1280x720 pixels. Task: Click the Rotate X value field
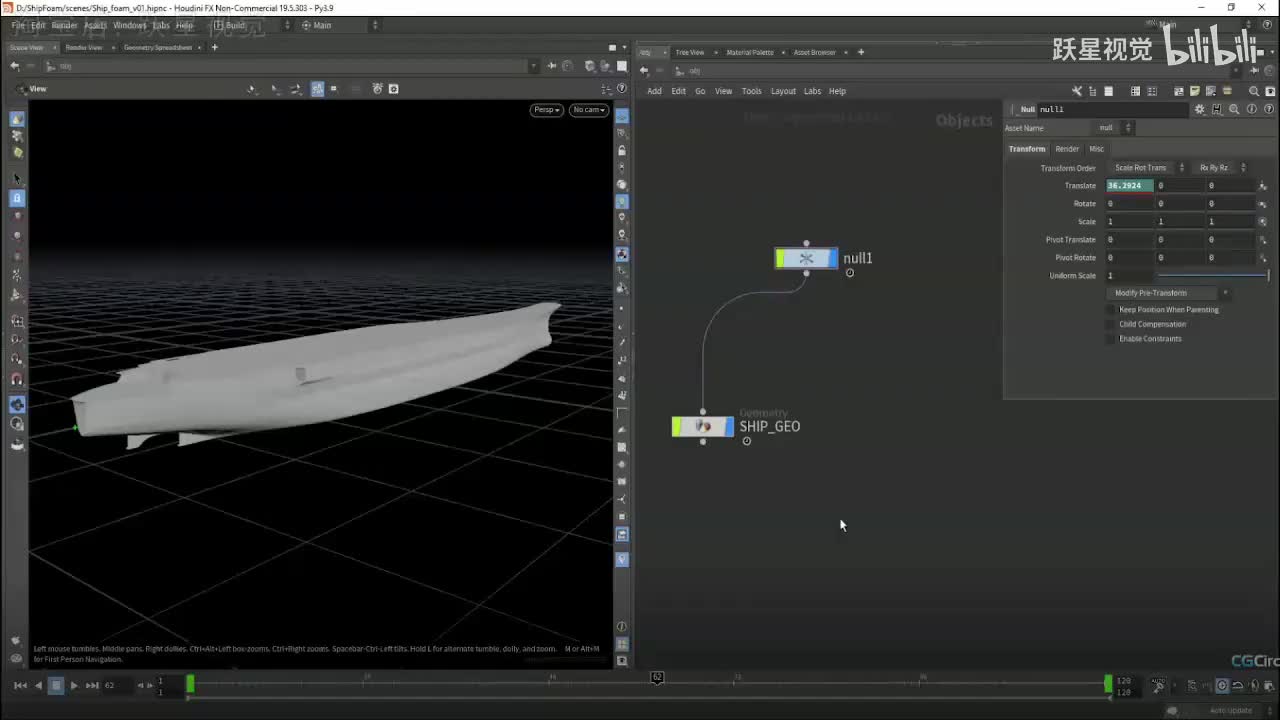tap(1129, 204)
